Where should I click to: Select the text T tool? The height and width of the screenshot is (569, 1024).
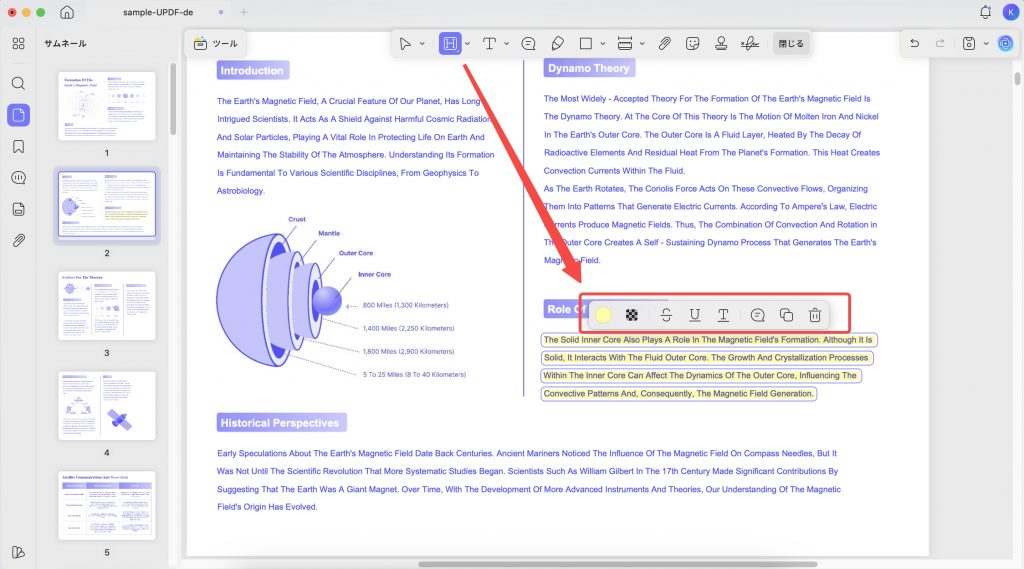tap(489, 44)
